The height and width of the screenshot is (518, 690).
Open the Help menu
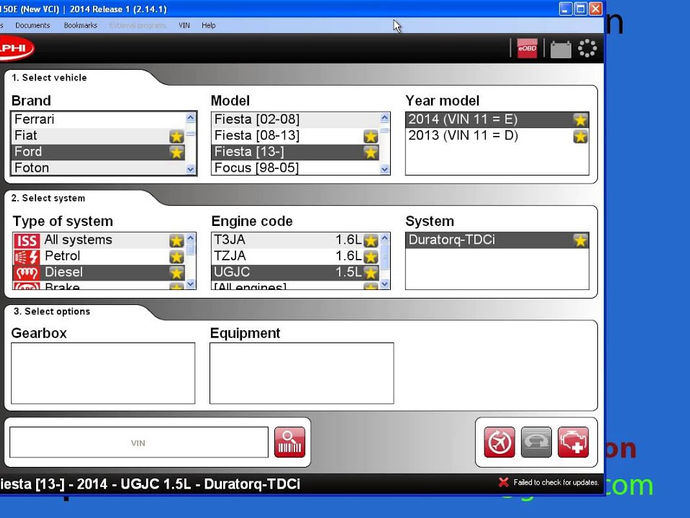[x=209, y=26]
